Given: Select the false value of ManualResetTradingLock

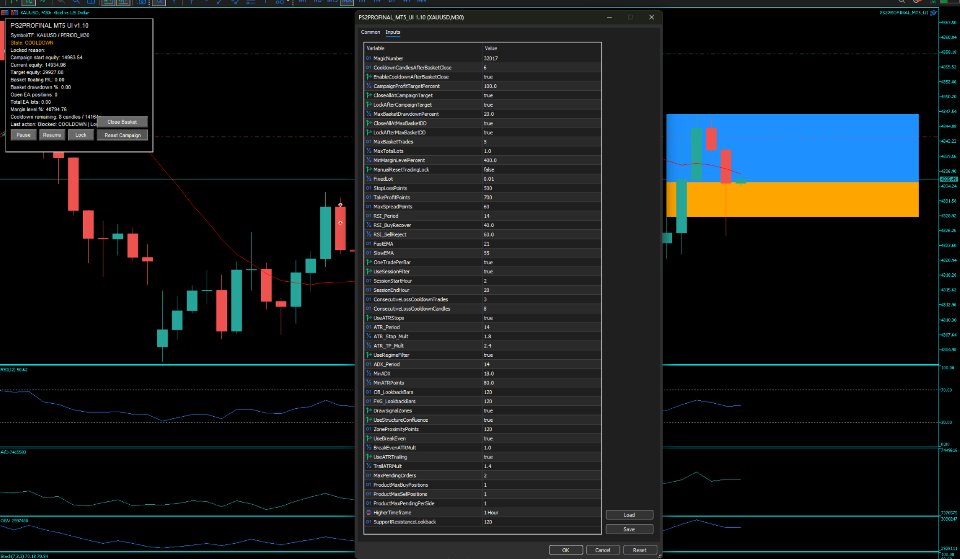Looking at the screenshot, I should point(489,170).
